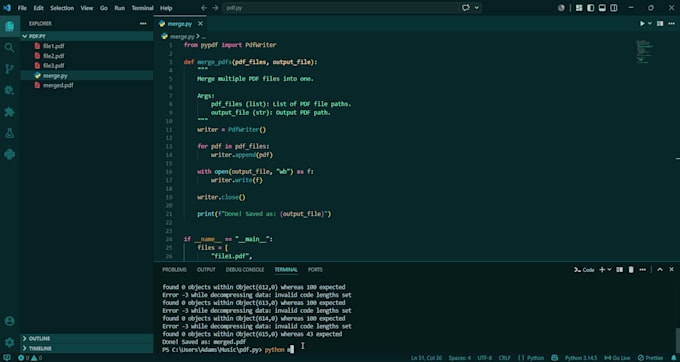
Task: Open the Python extension view
Action: tap(10, 154)
